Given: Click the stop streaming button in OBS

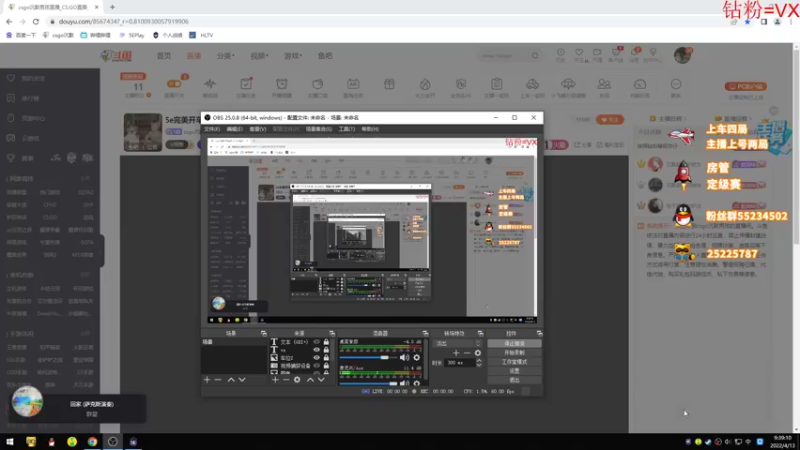Looking at the screenshot, I should [x=514, y=343].
